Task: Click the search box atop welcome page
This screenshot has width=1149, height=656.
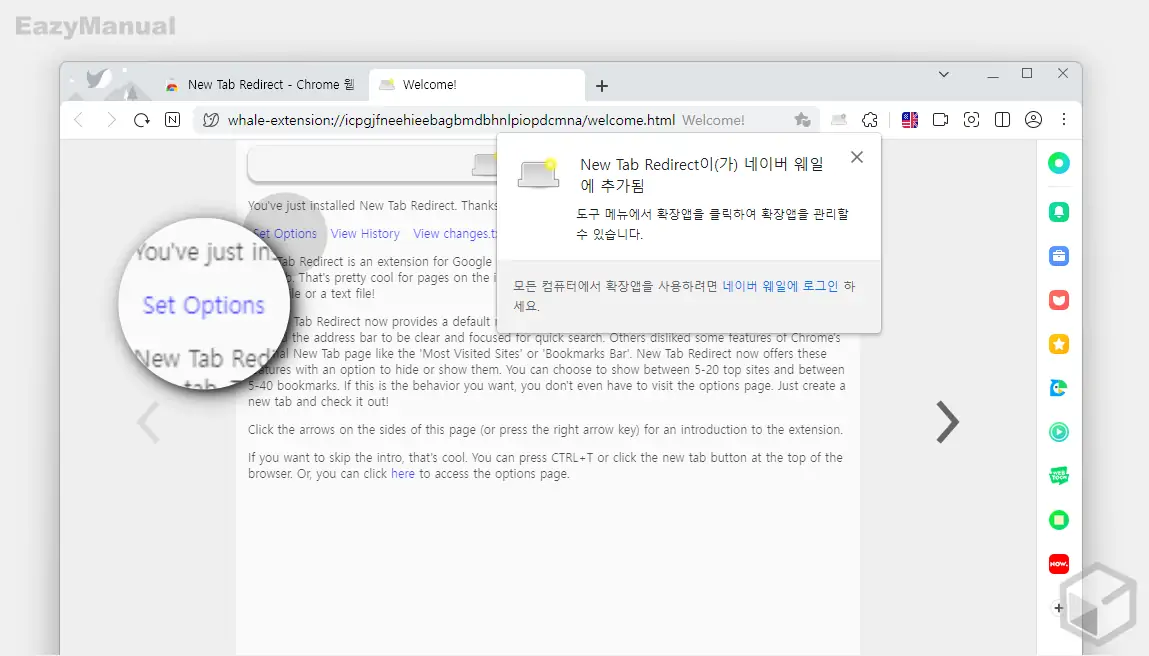Action: tap(372, 164)
